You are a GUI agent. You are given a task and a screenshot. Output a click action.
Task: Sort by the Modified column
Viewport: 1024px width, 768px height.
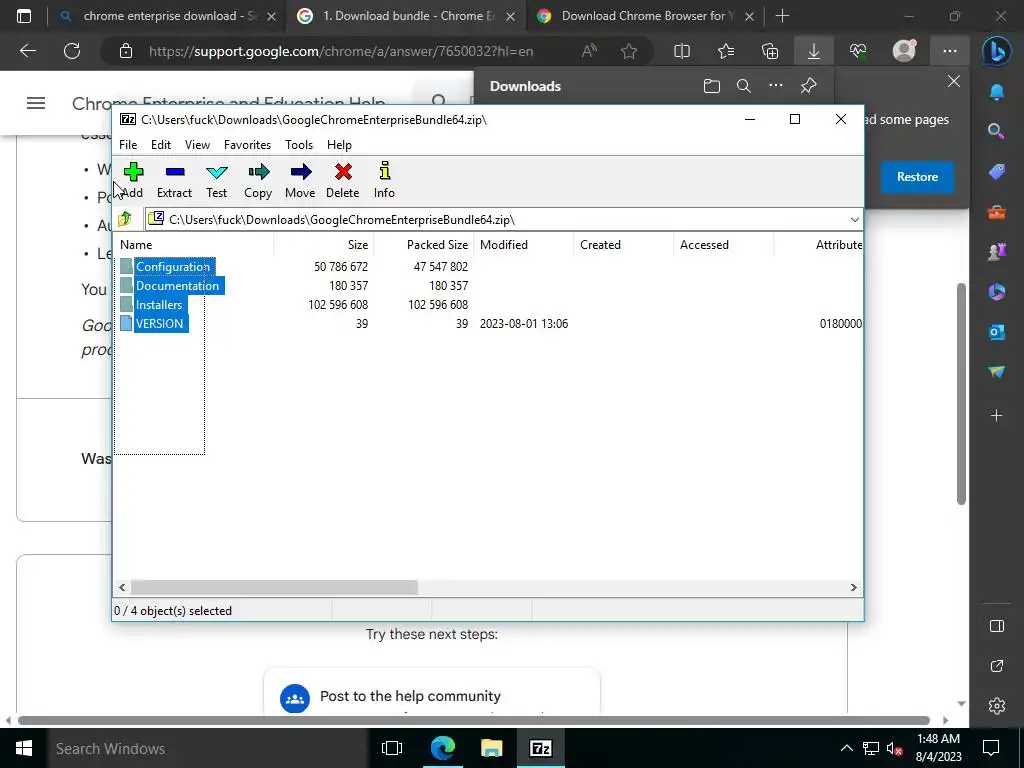[524, 245]
